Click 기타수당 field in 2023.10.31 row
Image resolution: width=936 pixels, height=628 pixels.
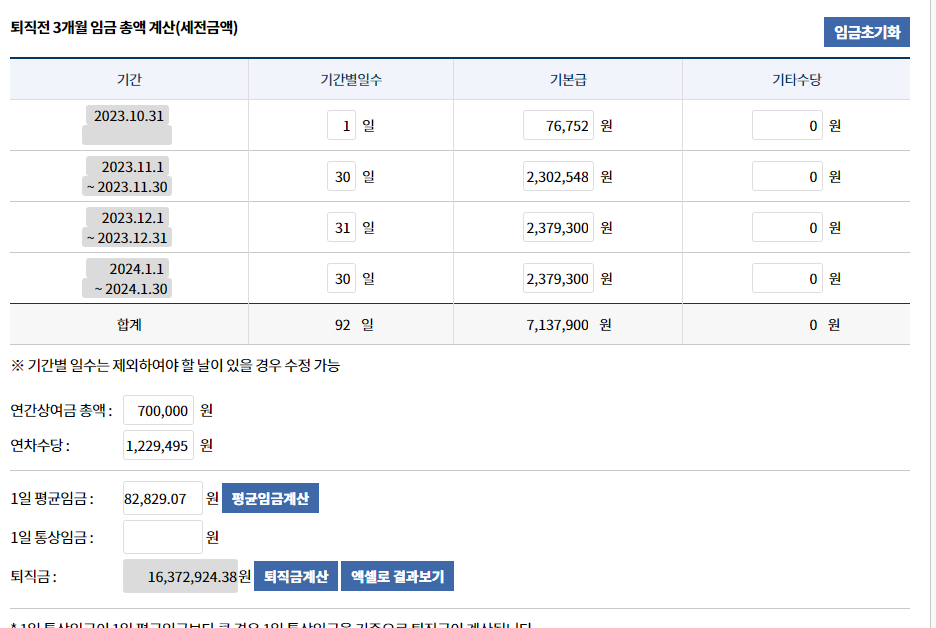click(x=787, y=126)
